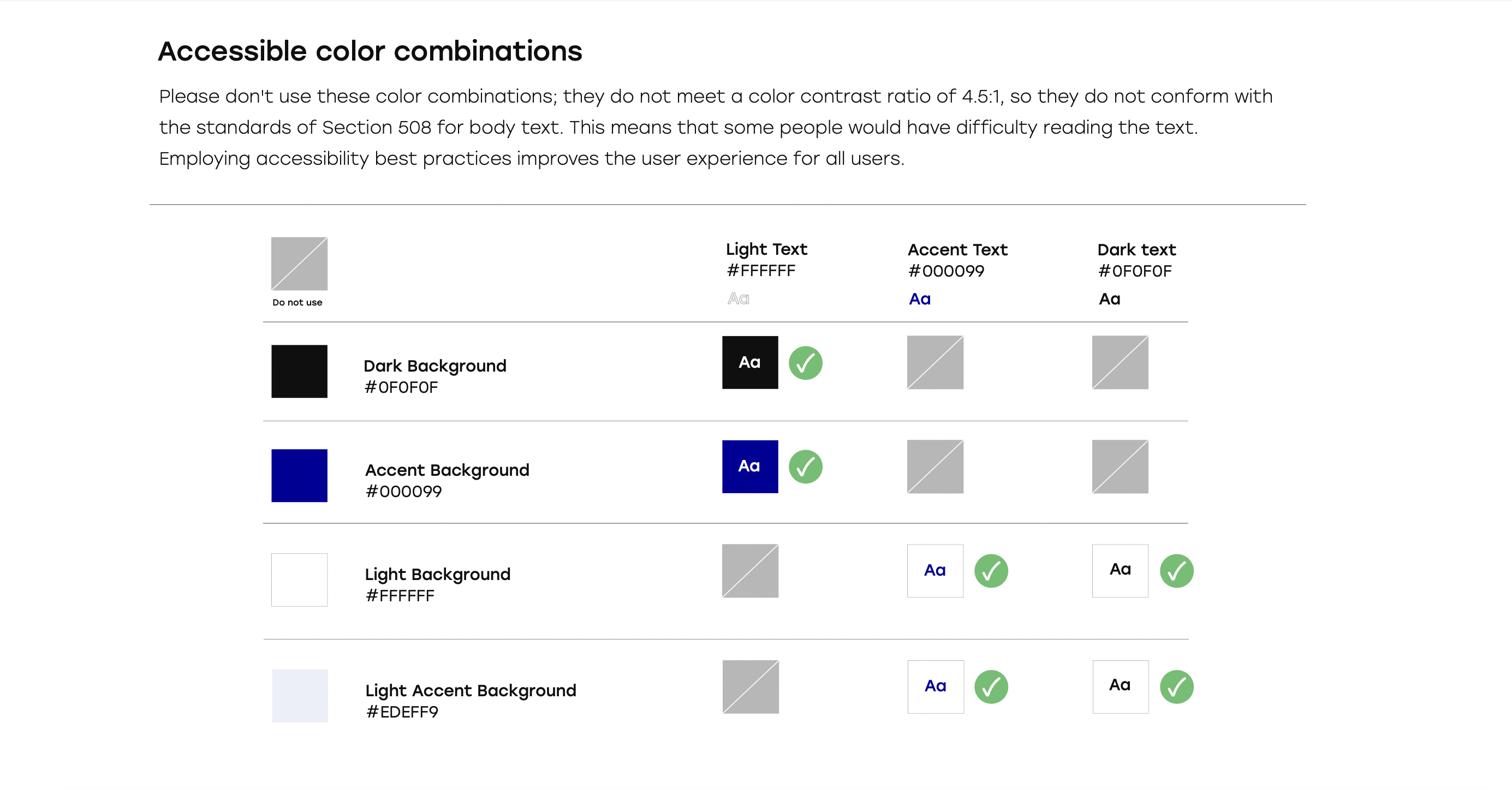Screen dimensions: 1512x789
Task: Select the Light Background #FFFFFF swatch
Action: click(x=299, y=579)
